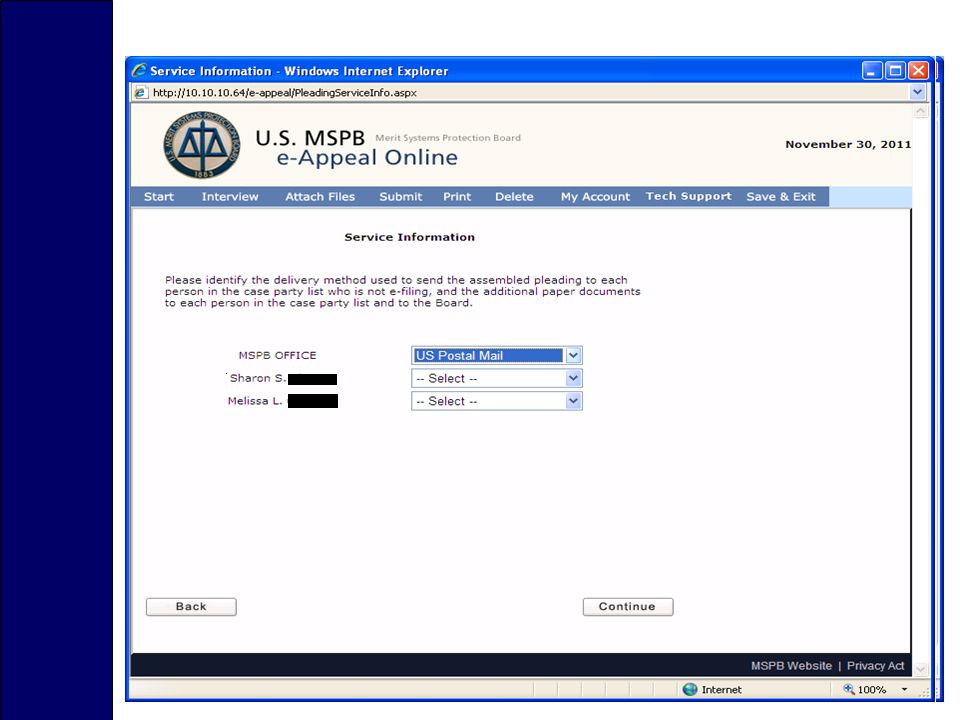Select the Submit menu item
This screenshot has width=960, height=720.
(x=400, y=197)
